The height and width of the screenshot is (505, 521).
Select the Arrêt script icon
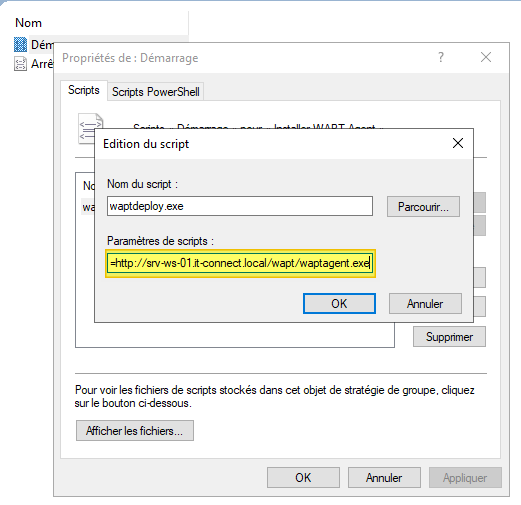(20, 64)
